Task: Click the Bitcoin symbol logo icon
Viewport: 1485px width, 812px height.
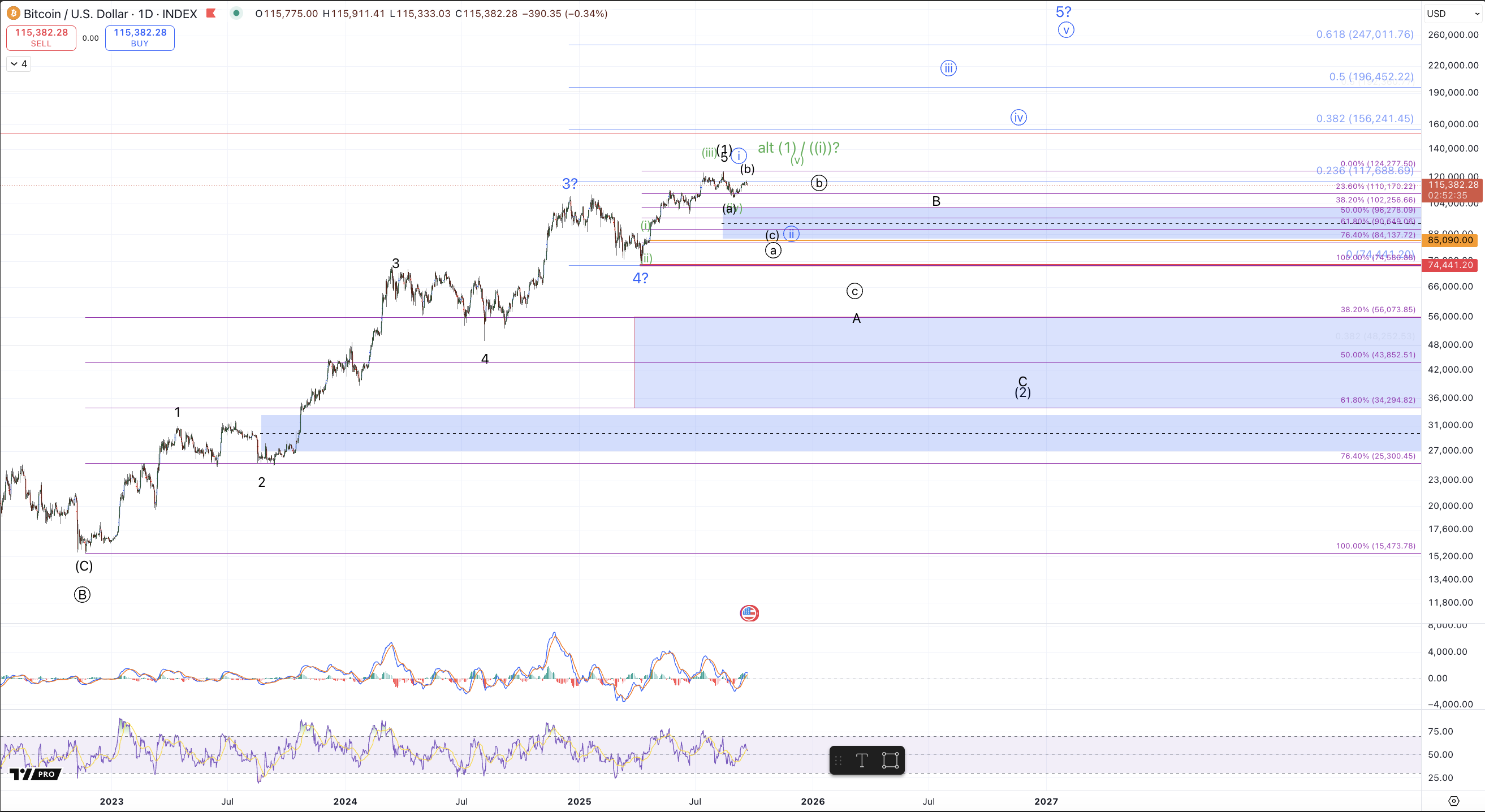Action: pos(12,13)
